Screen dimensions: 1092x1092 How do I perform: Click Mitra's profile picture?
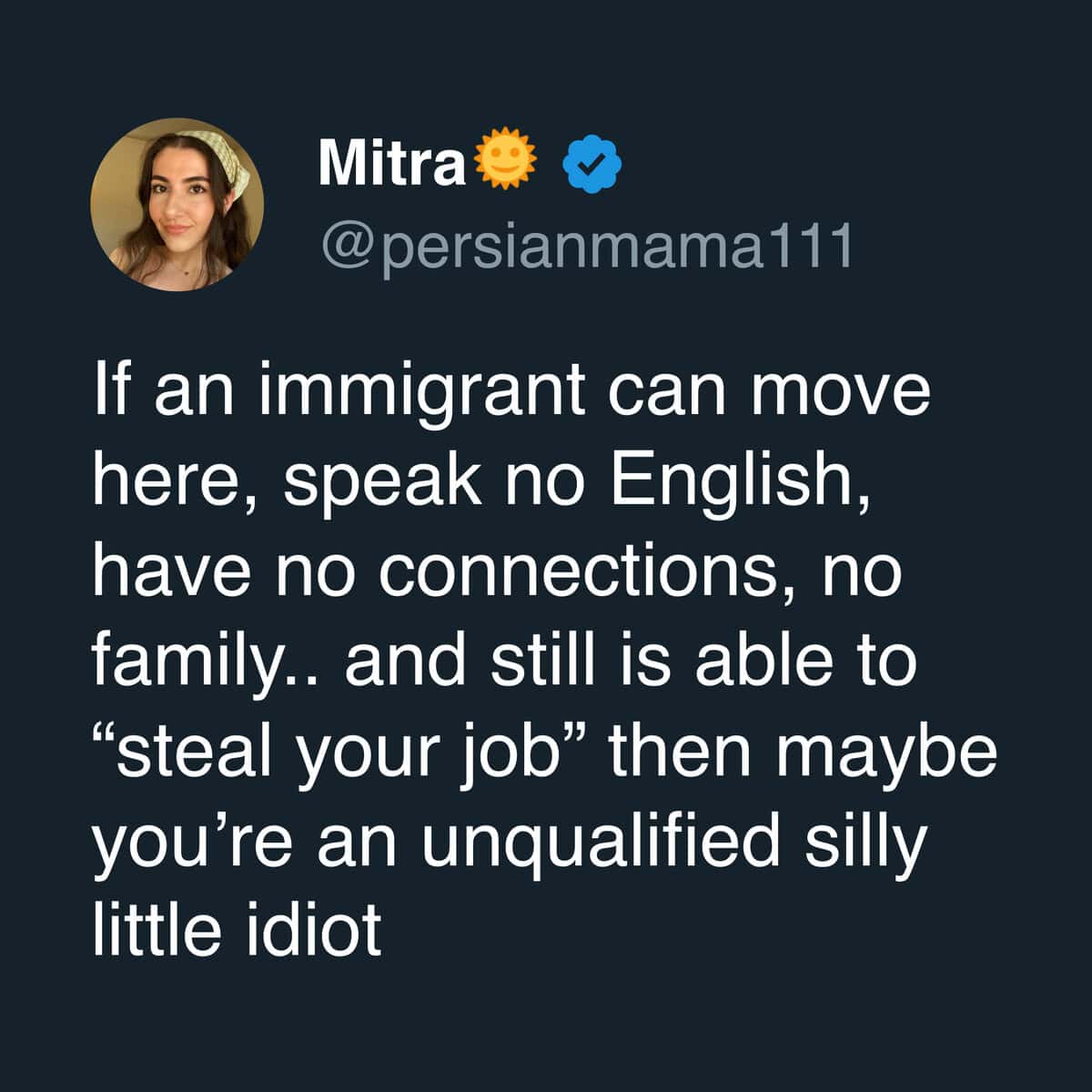pyautogui.click(x=177, y=204)
